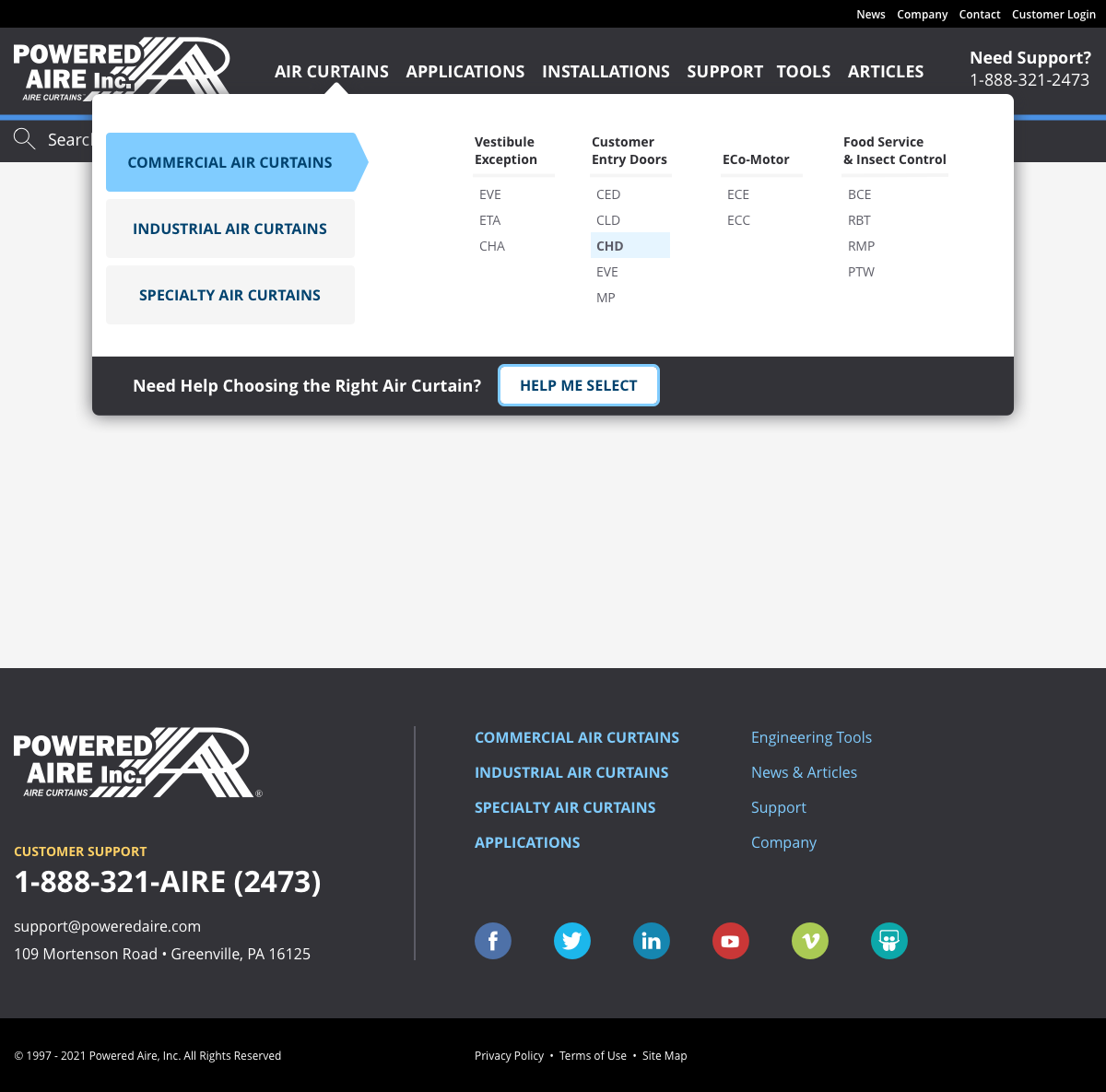The image size is (1106, 1092).
Task: Click the Powered Aire header logo
Action: (122, 69)
